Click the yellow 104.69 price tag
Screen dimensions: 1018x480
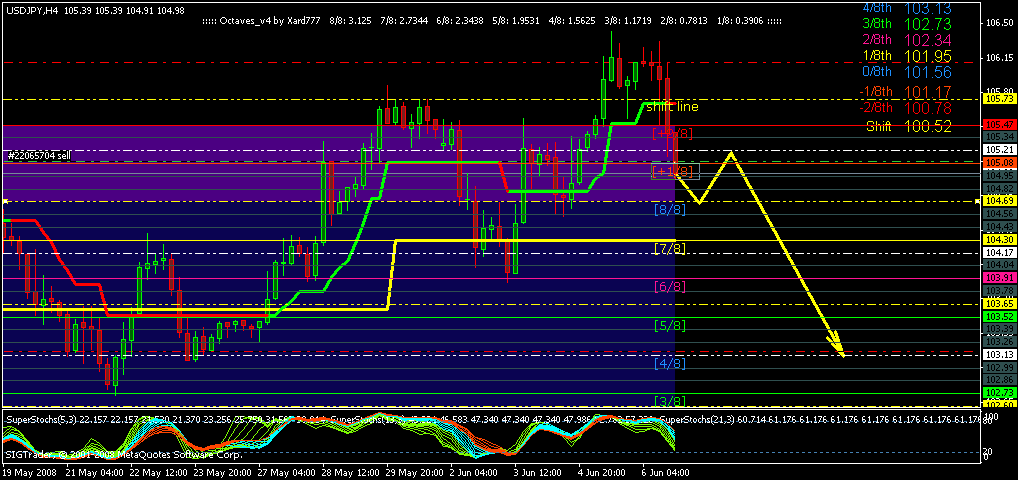[999, 201]
